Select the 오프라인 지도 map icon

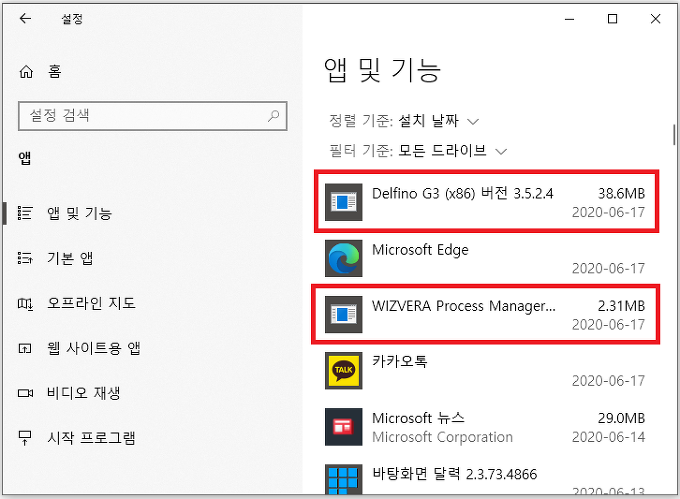point(25,303)
